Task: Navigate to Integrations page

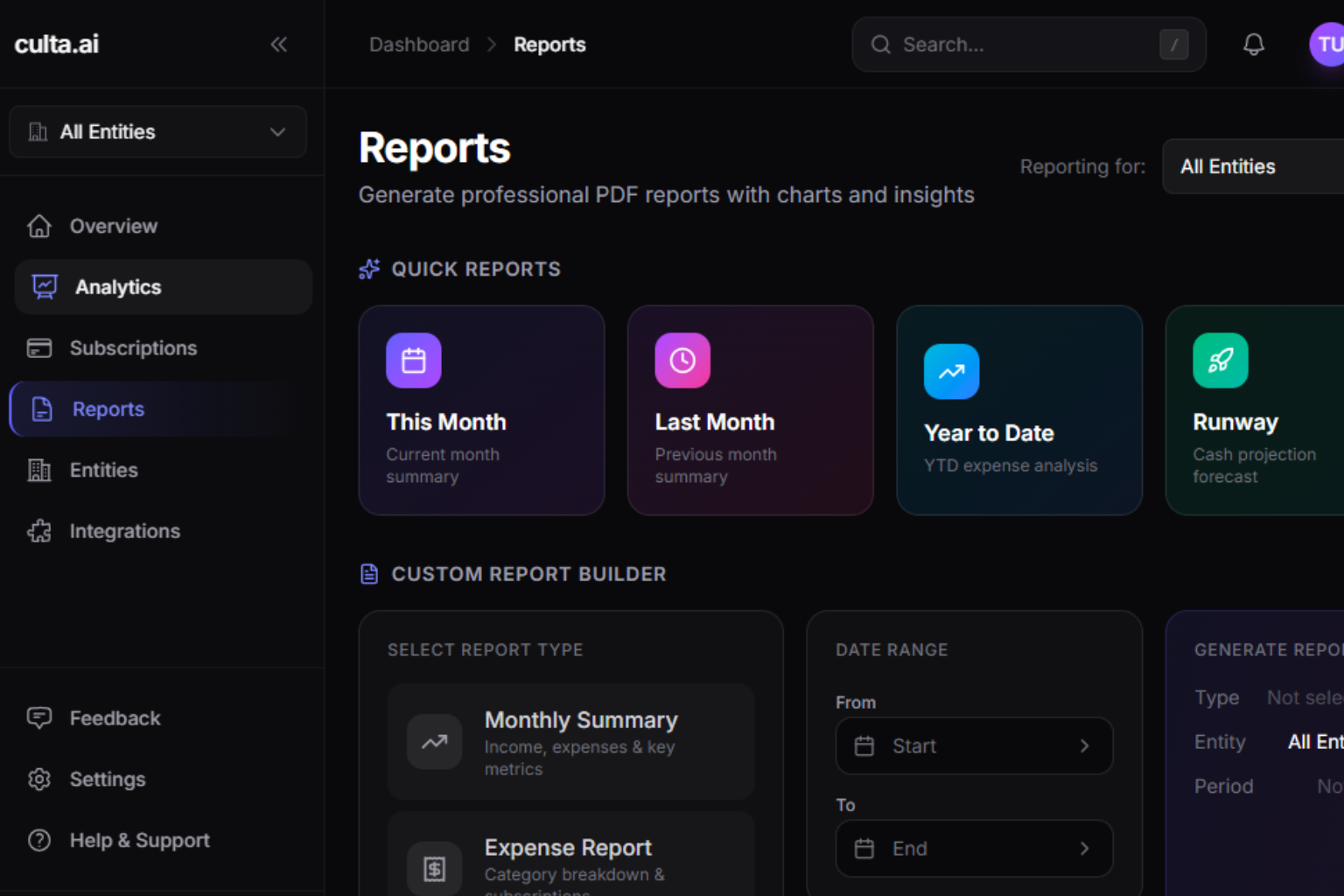Action: tap(124, 531)
